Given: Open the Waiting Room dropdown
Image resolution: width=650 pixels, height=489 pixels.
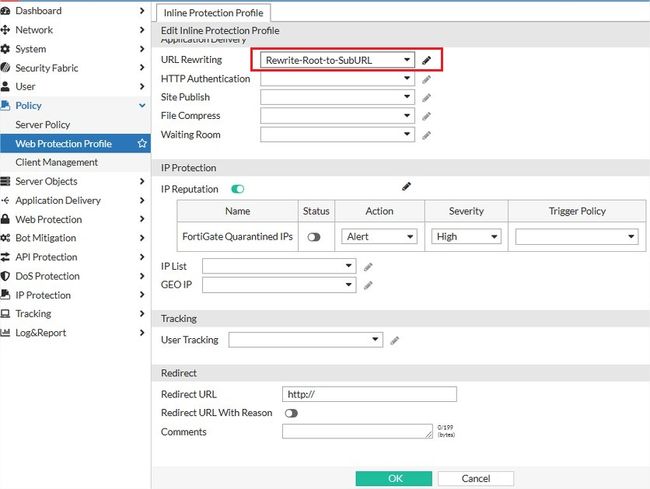Looking at the screenshot, I should click(x=337, y=134).
